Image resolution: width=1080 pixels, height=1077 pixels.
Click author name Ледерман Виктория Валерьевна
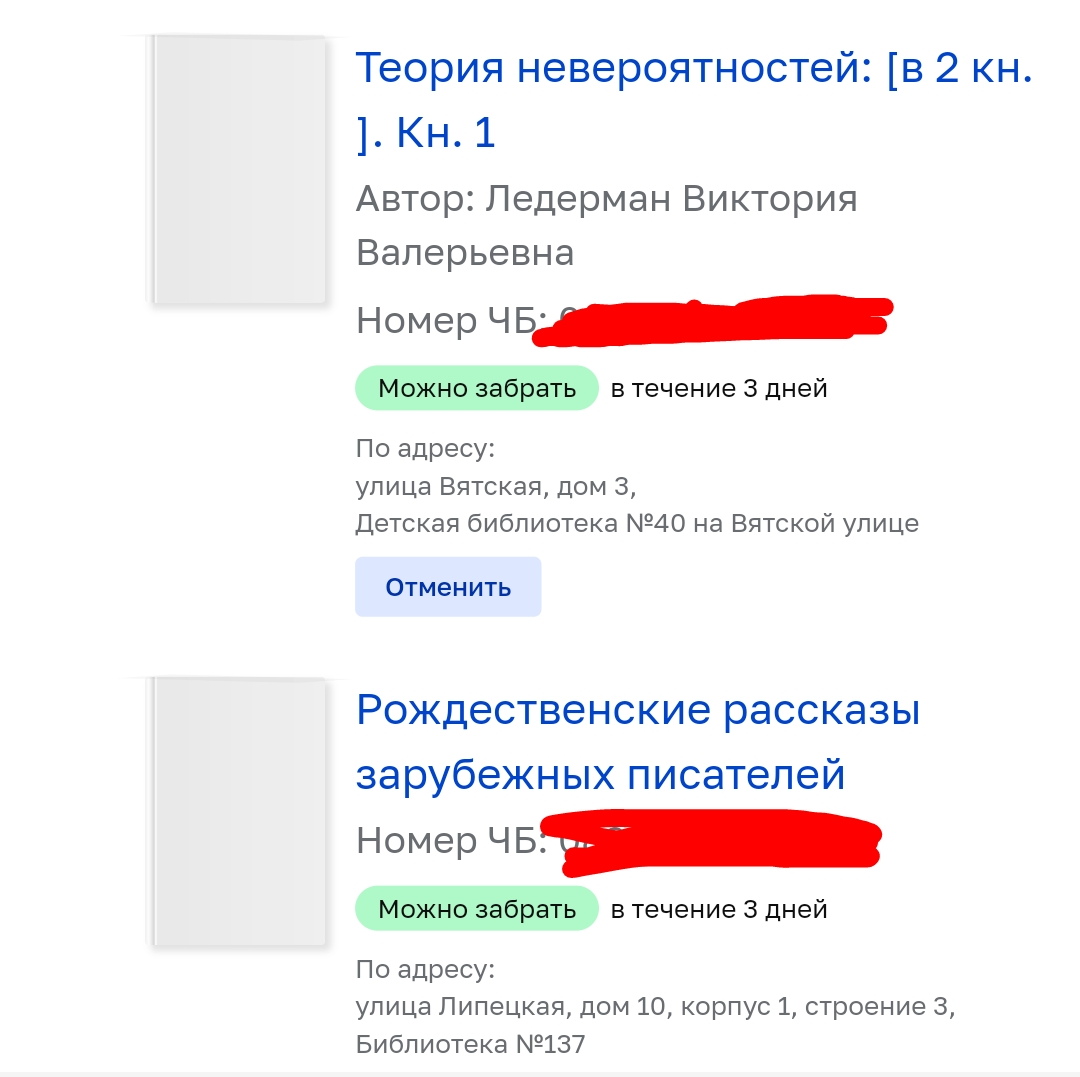[606, 226]
